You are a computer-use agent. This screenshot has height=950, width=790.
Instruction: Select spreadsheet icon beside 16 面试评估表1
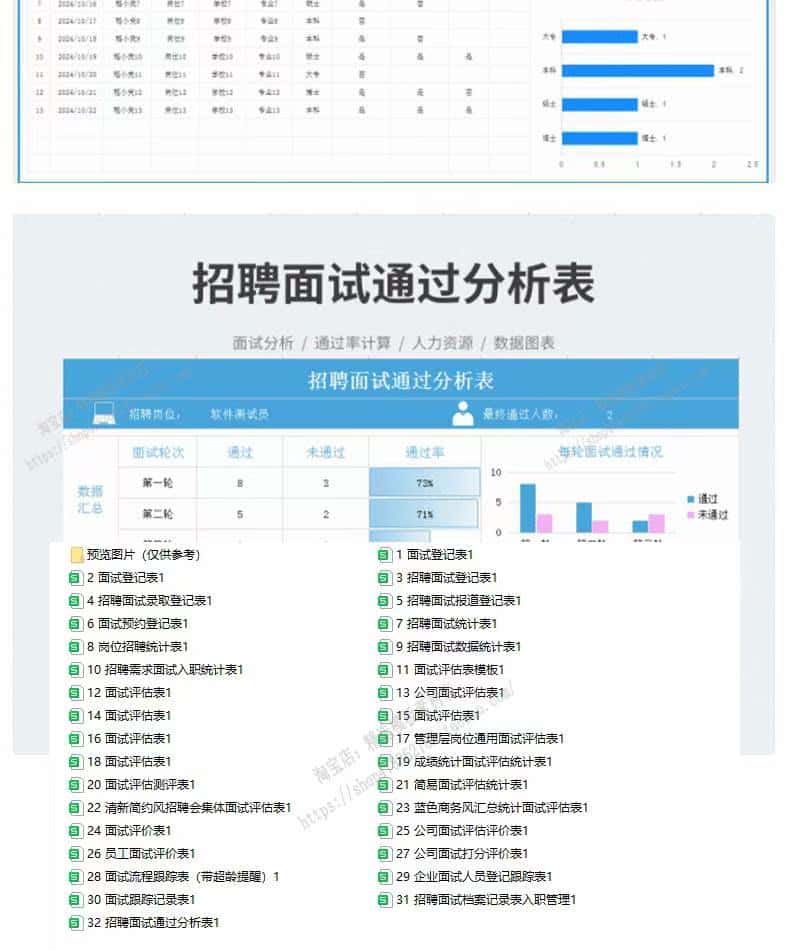coord(75,739)
